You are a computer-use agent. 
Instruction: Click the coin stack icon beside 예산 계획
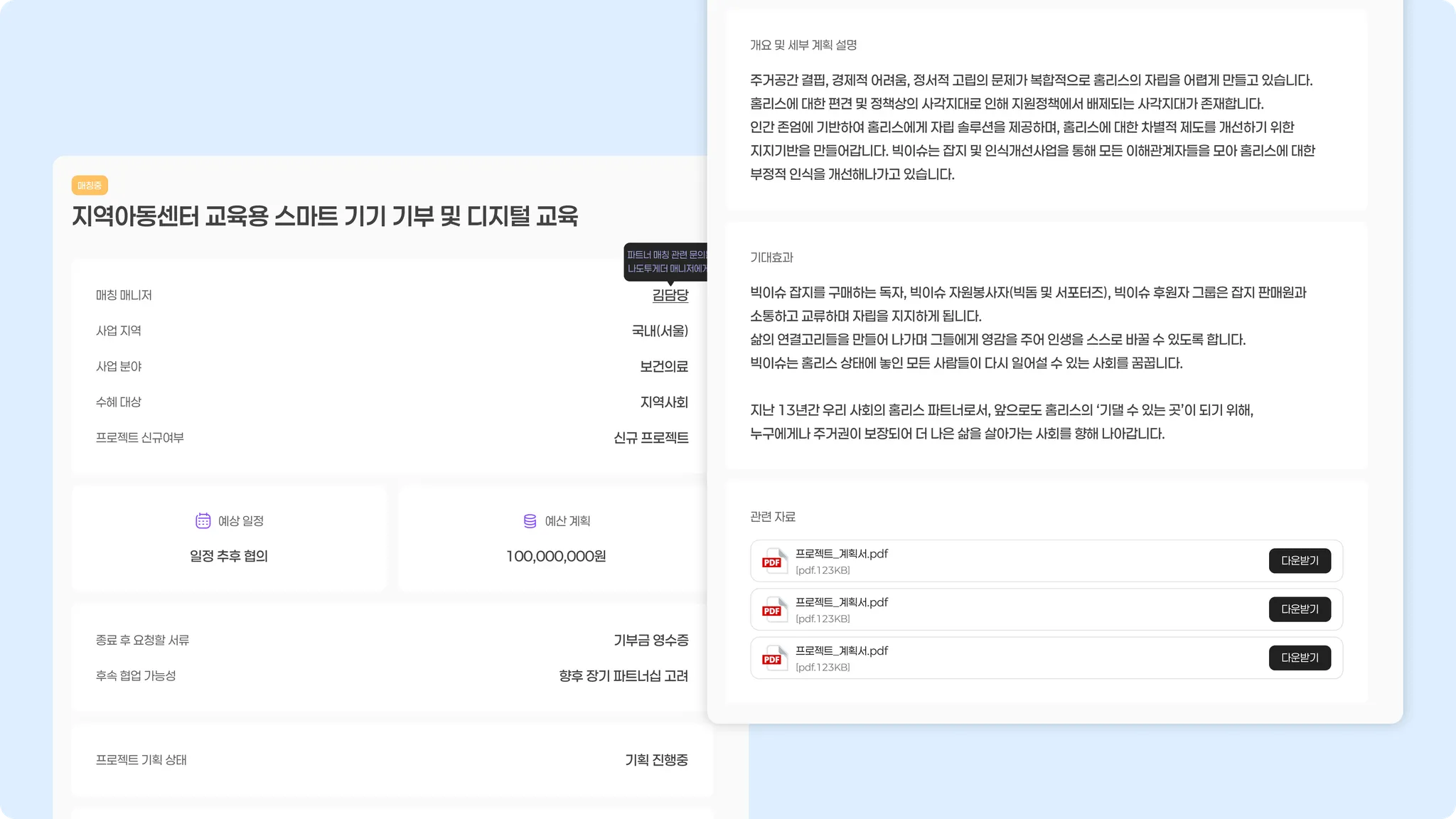coord(530,521)
